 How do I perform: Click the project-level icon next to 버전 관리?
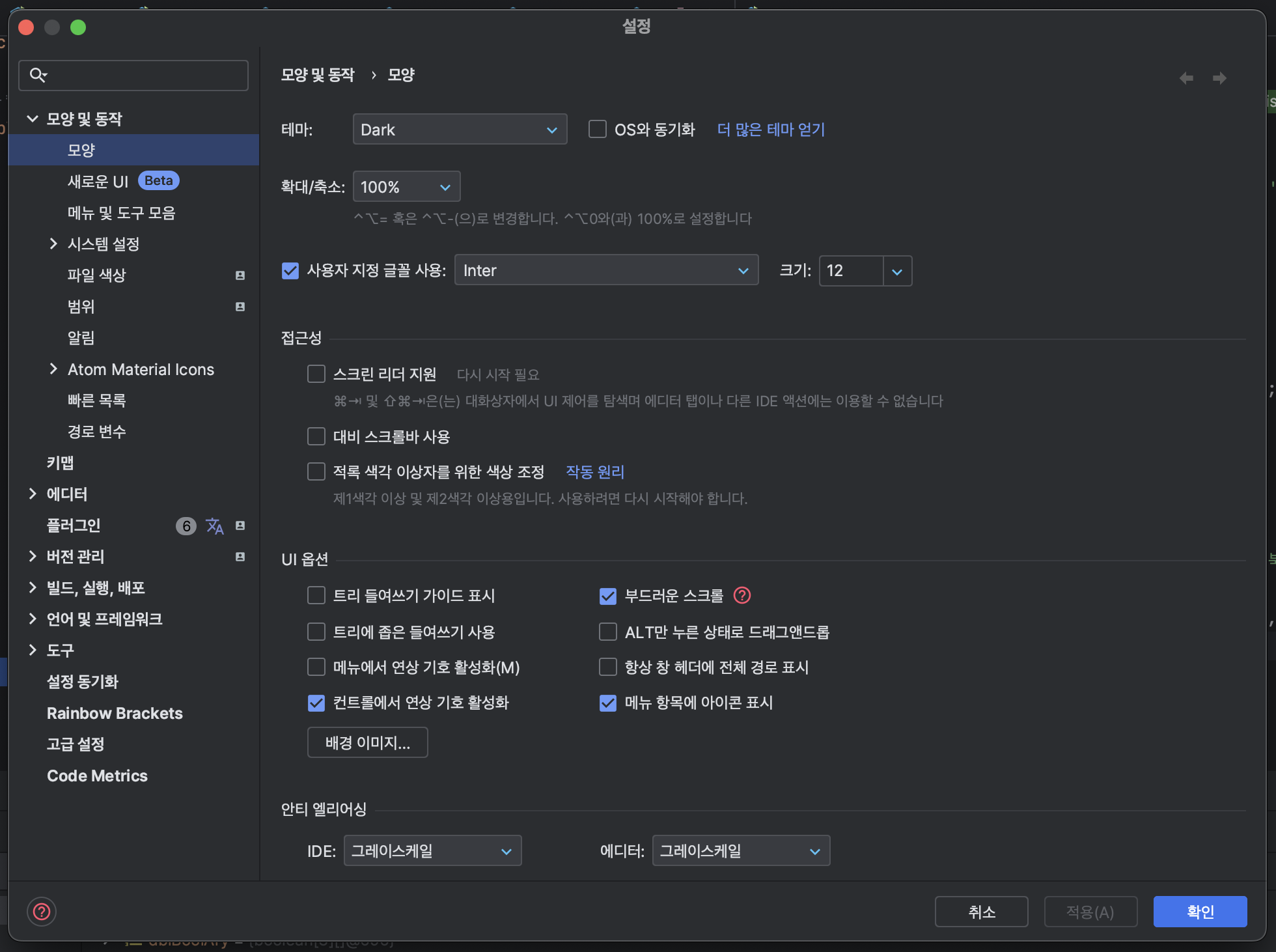point(240,557)
